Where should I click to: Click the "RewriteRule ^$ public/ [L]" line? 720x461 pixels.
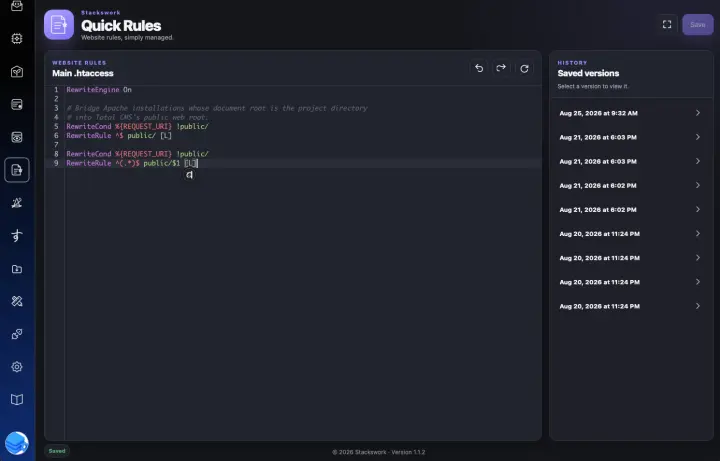(x=119, y=135)
